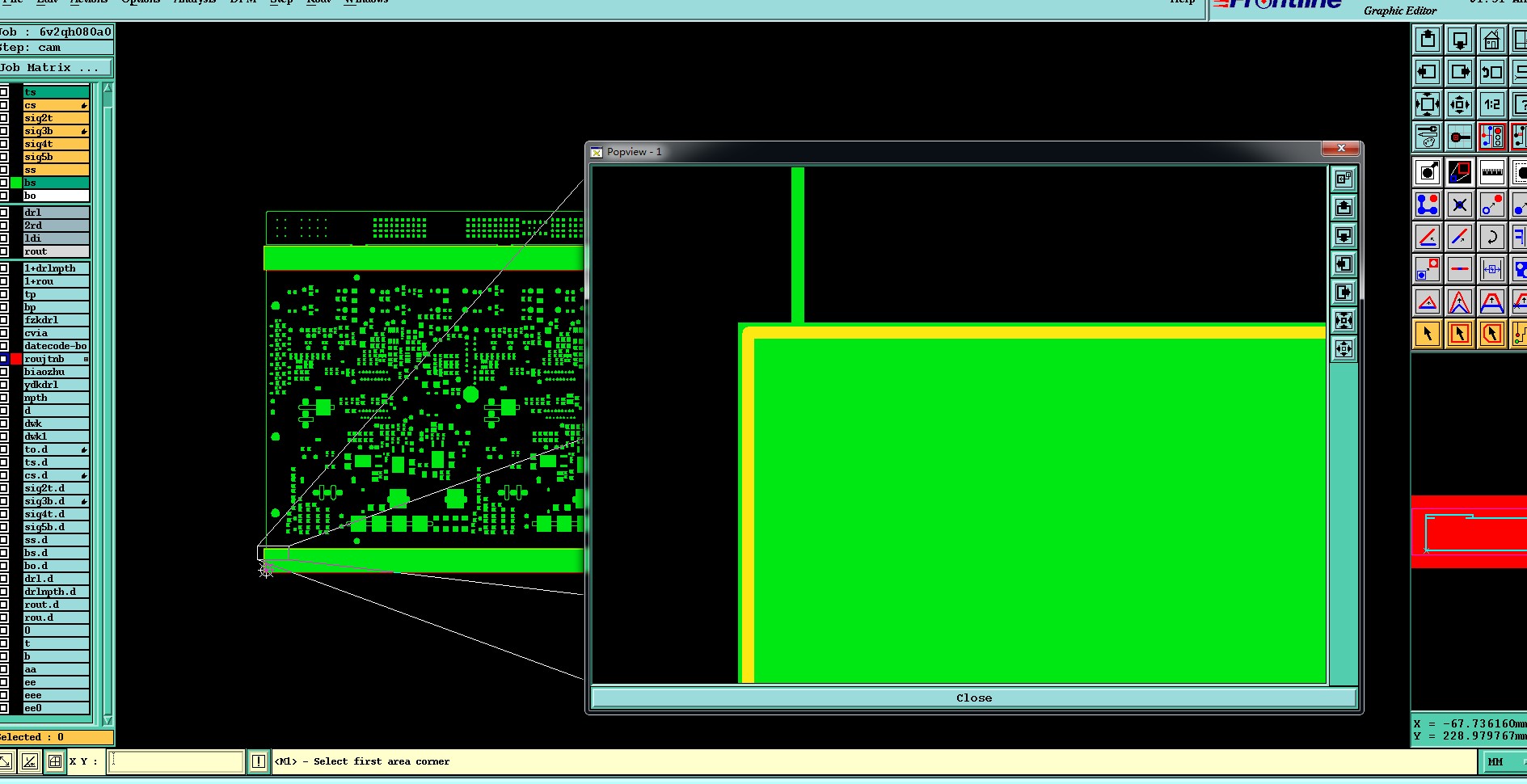Screen dimensions: 1527x784
Task: Click the red triangle with blue base icon
Action: 1428,302
